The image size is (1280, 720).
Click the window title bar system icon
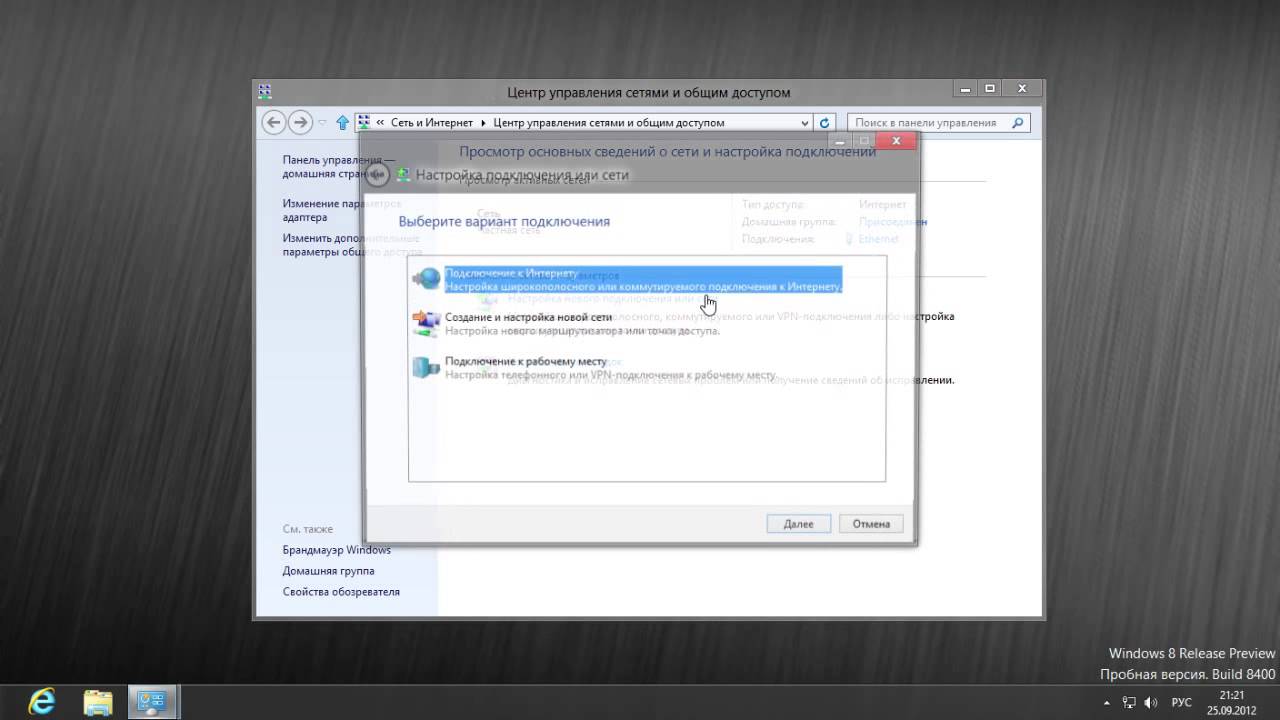coord(265,91)
